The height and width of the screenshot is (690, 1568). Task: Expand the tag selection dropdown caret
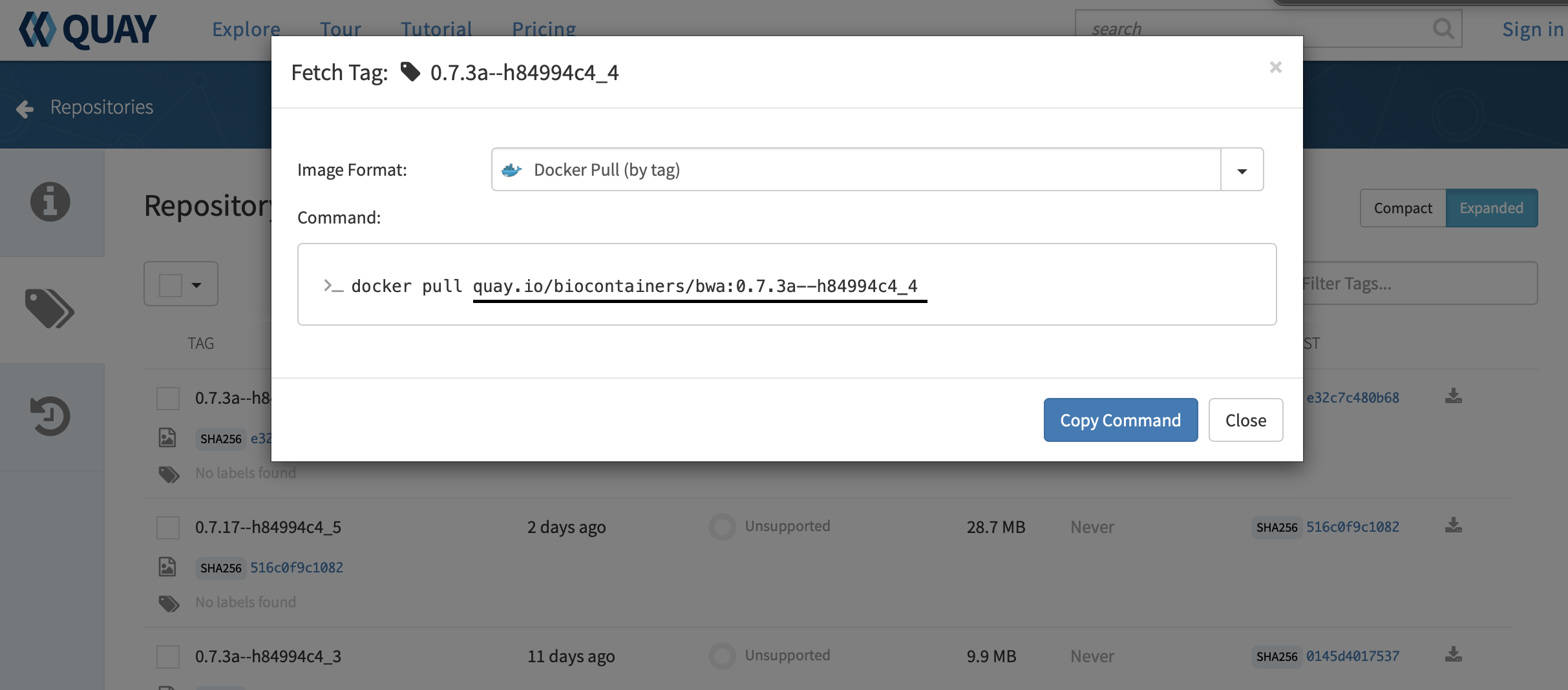[x=196, y=285]
